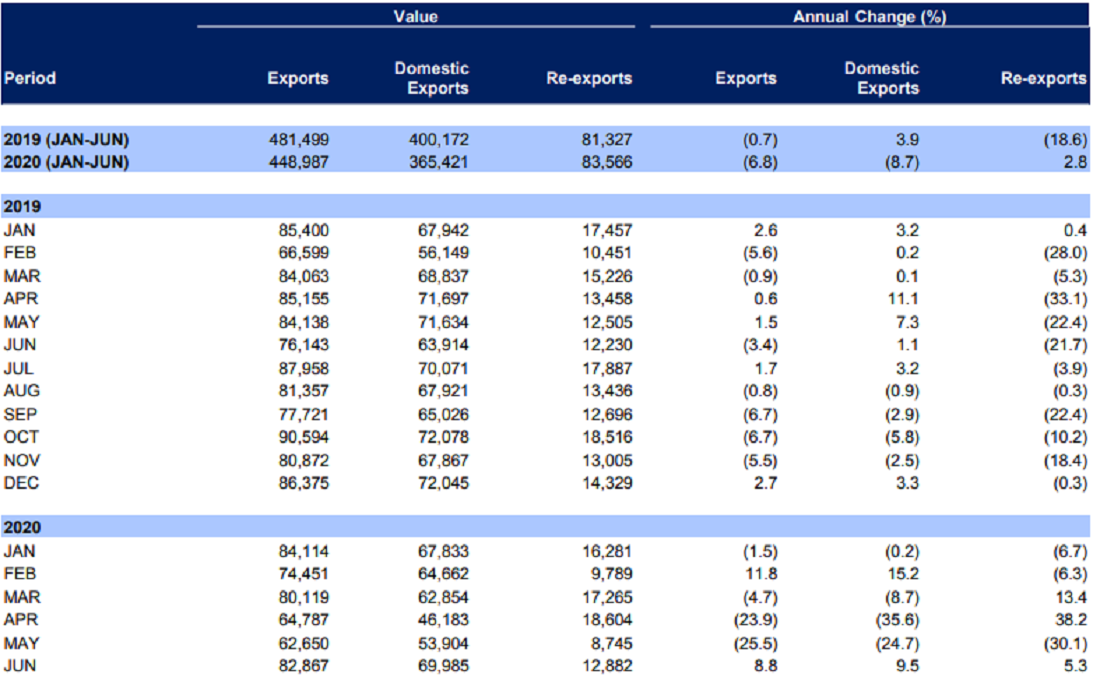
Task: Click the domestic exports change (35.6)
Action: (x=897, y=619)
